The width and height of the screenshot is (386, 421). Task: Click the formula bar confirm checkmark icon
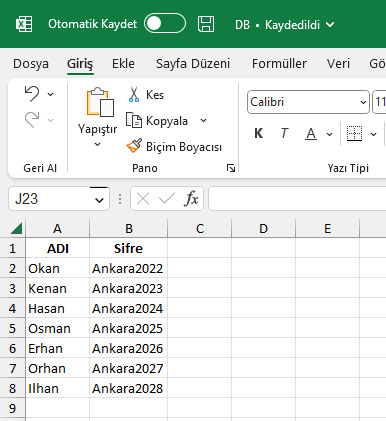click(x=167, y=199)
